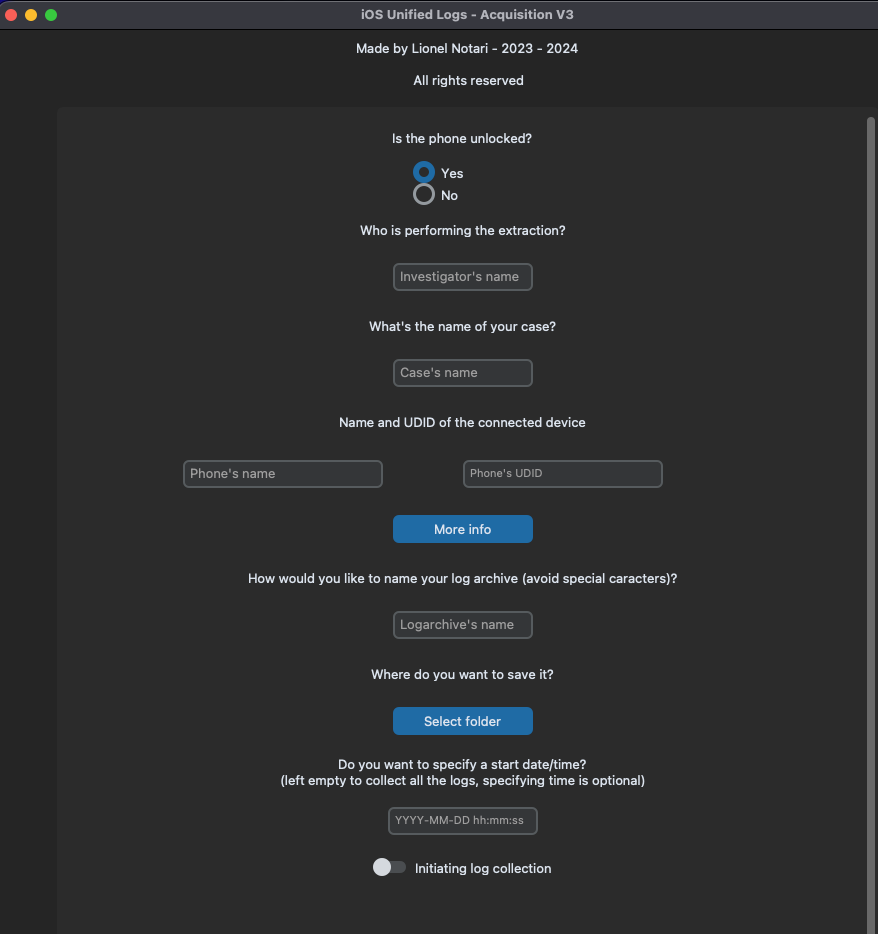Image resolution: width=878 pixels, height=934 pixels.
Task: Focus the Case's name text field
Action: 463,373
